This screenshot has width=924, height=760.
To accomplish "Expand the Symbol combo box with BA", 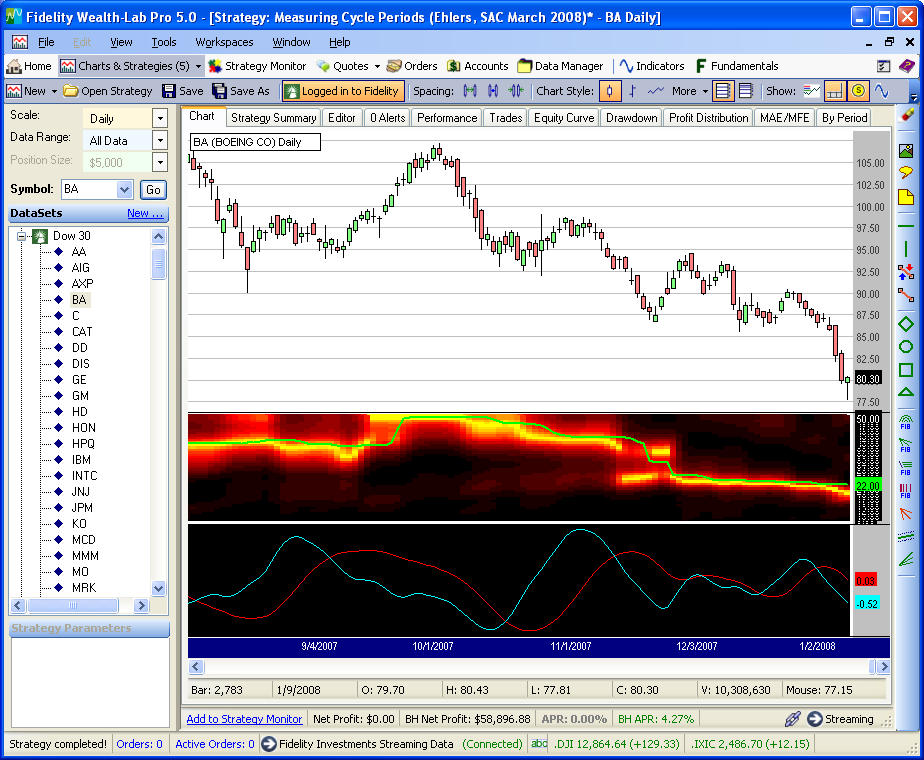I will coord(125,189).
